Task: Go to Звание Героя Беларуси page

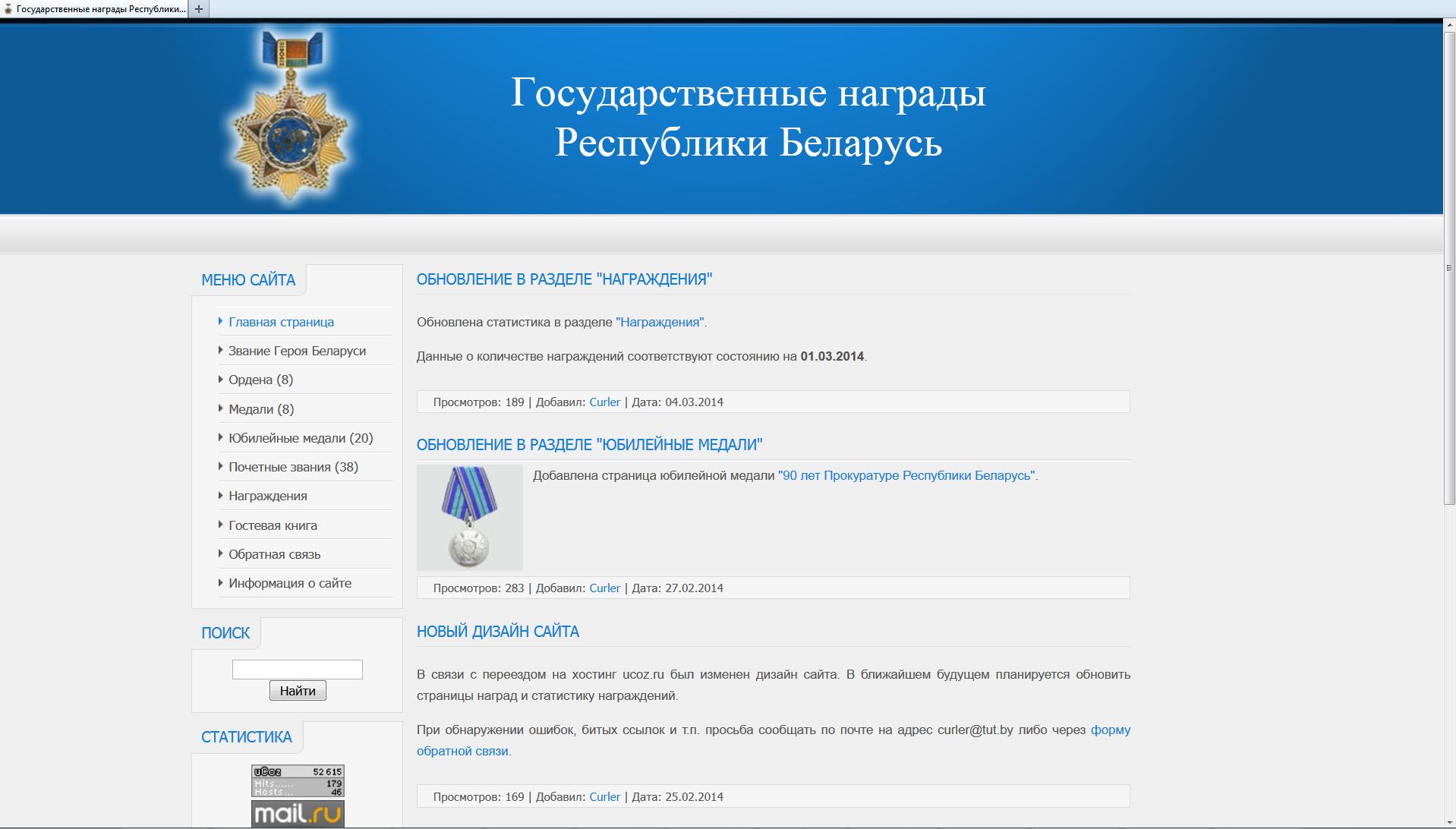Action: coord(297,351)
